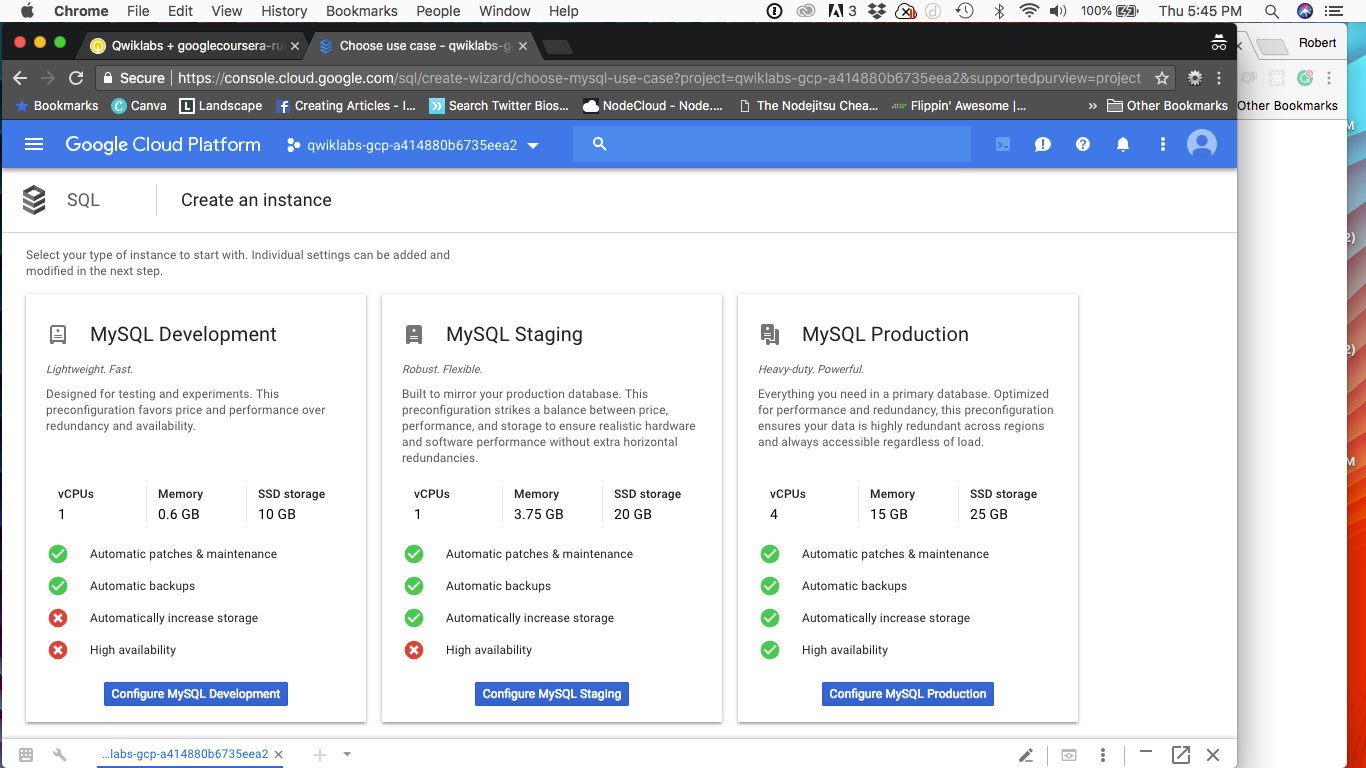Show hidden bookmarks with the chevron
Screen dimensions: 1366x768
pyautogui.click(x=1092, y=105)
